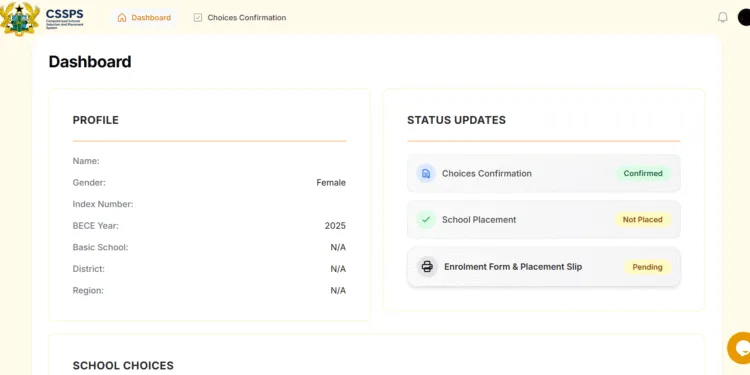Viewport: 750px width, 375px height.
Task: Click the Confirmed status badge
Action: click(643, 173)
